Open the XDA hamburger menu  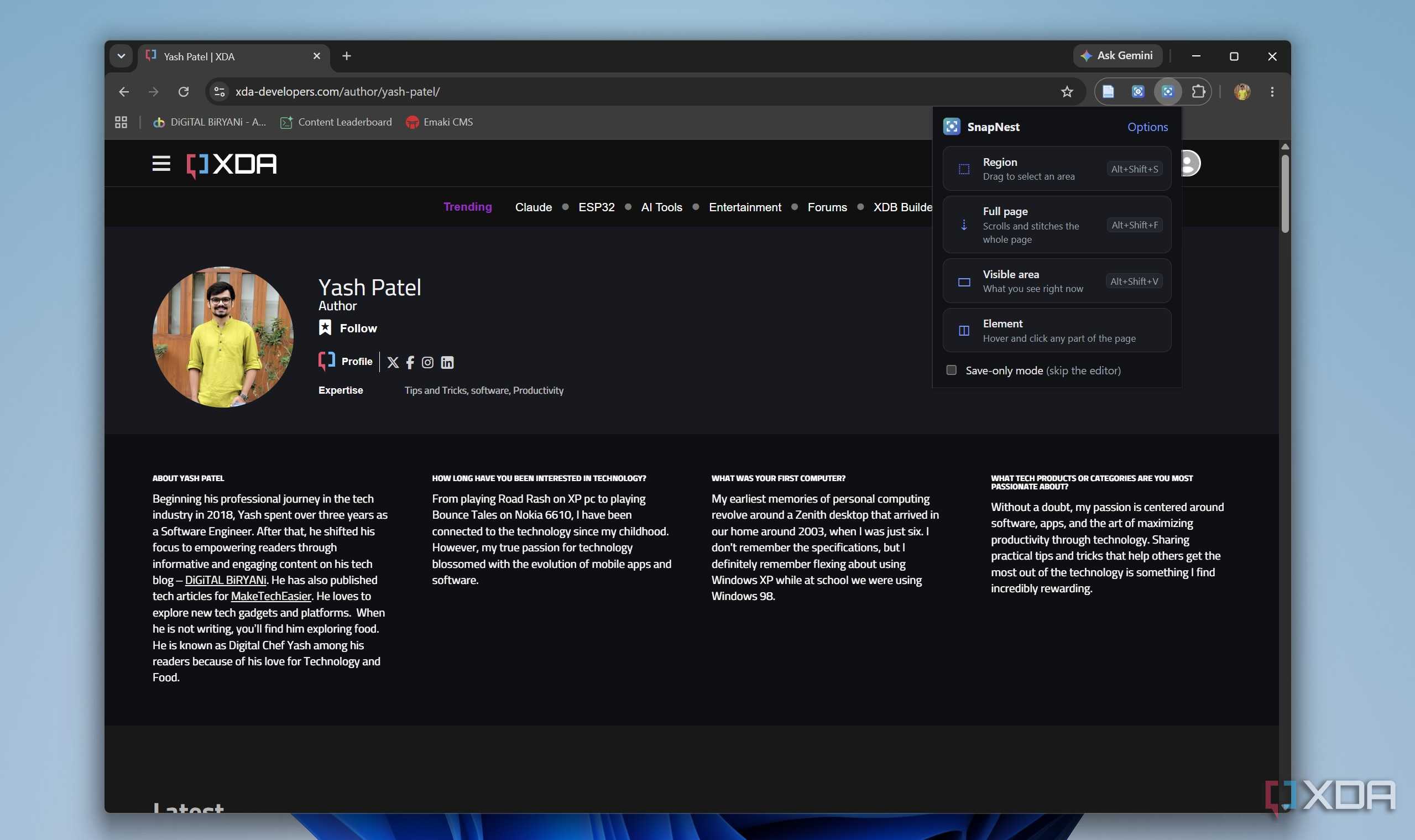click(161, 164)
